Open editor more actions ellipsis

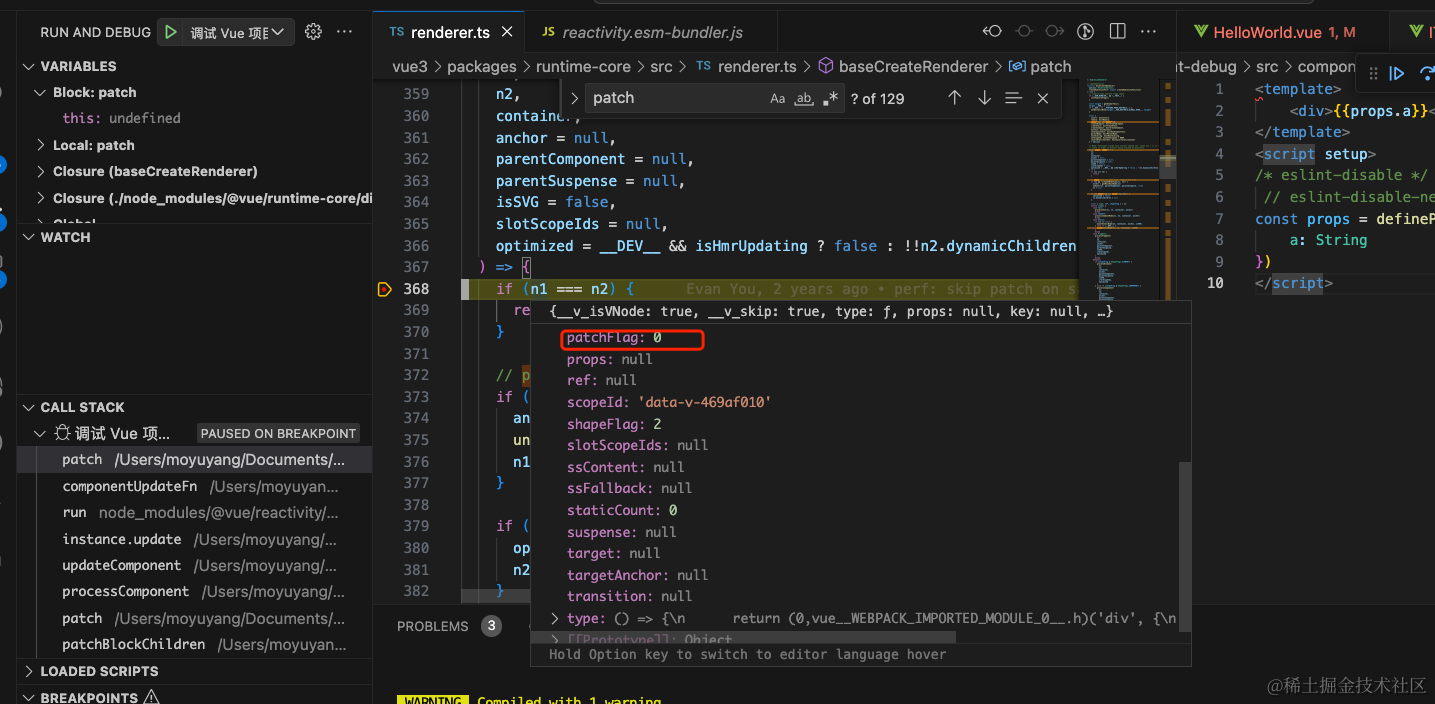pos(1150,32)
